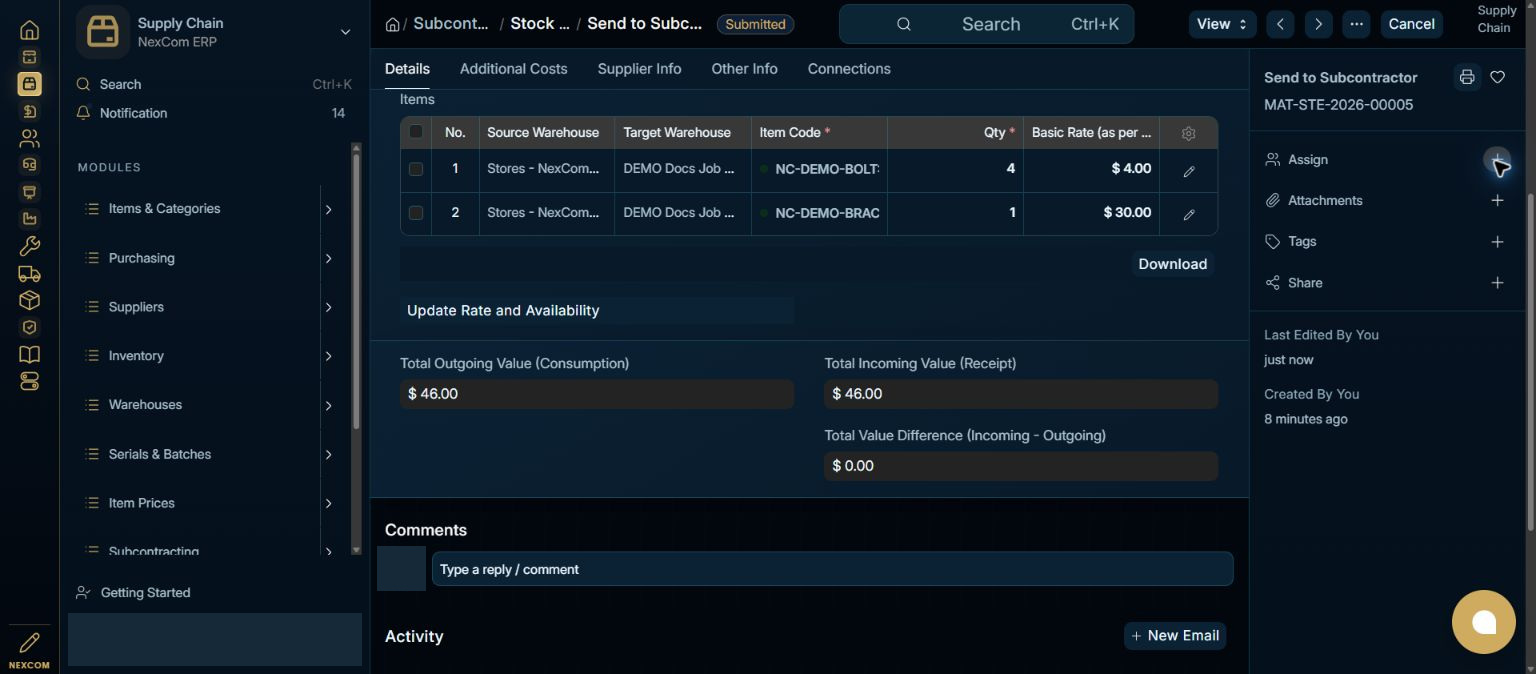Open the server-toggle settings module icon
This screenshot has width=1536, height=674.
[x=29, y=381]
